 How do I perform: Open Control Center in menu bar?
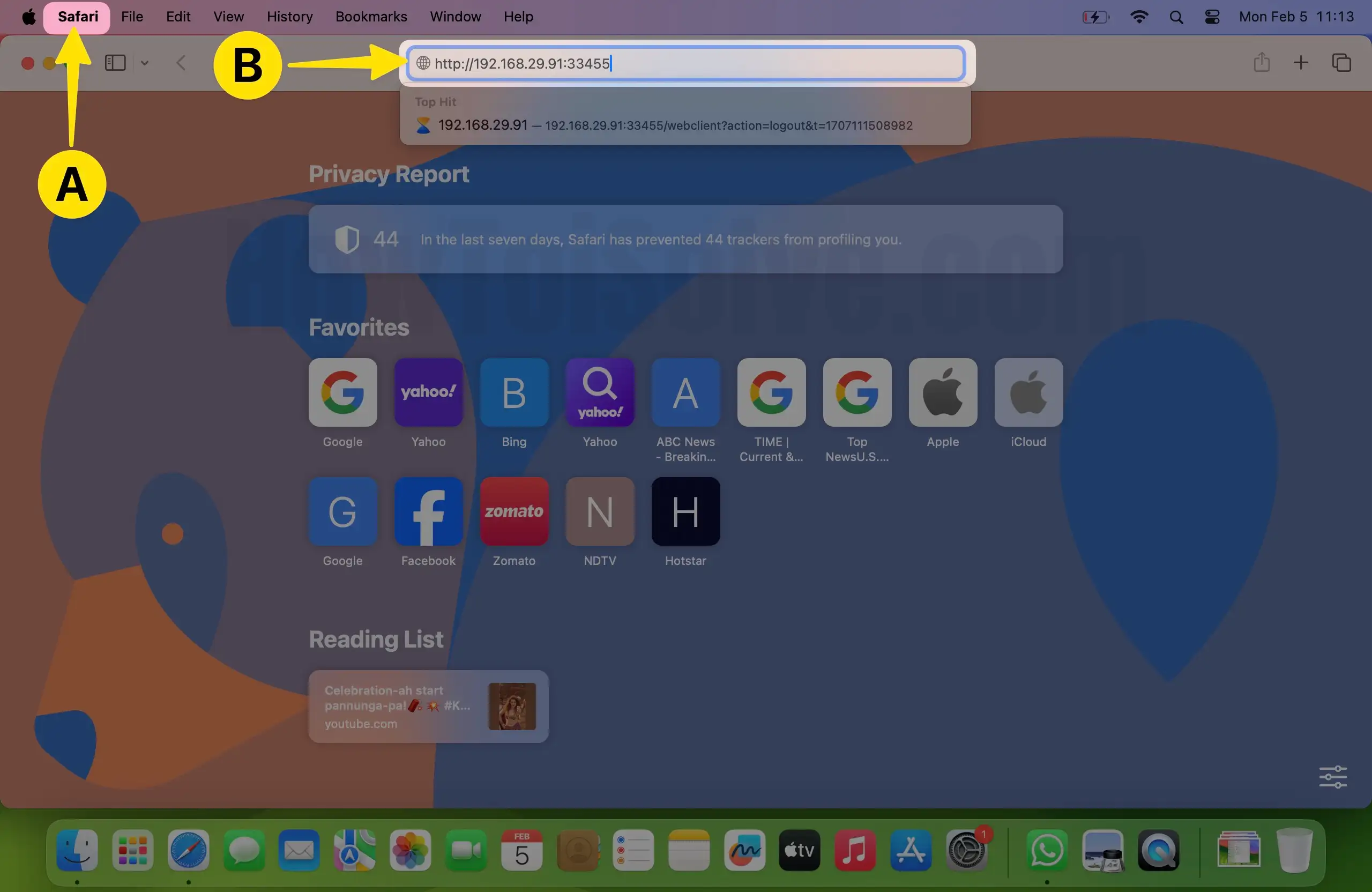1212,17
